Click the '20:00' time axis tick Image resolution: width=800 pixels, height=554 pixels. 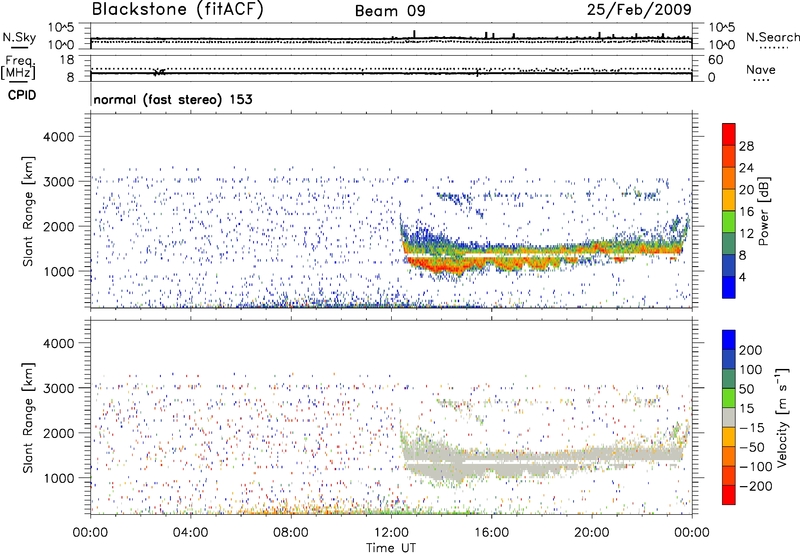pyautogui.click(x=591, y=533)
